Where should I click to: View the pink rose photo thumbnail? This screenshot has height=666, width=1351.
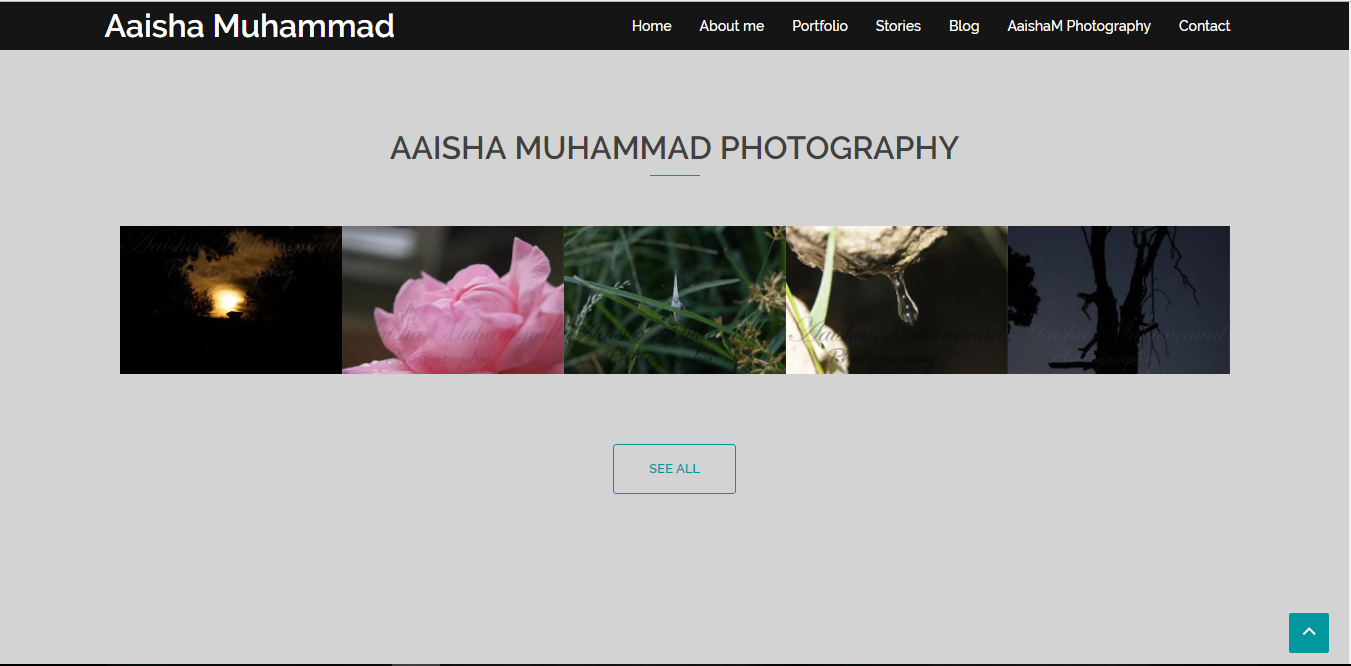[x=453, y=300]
